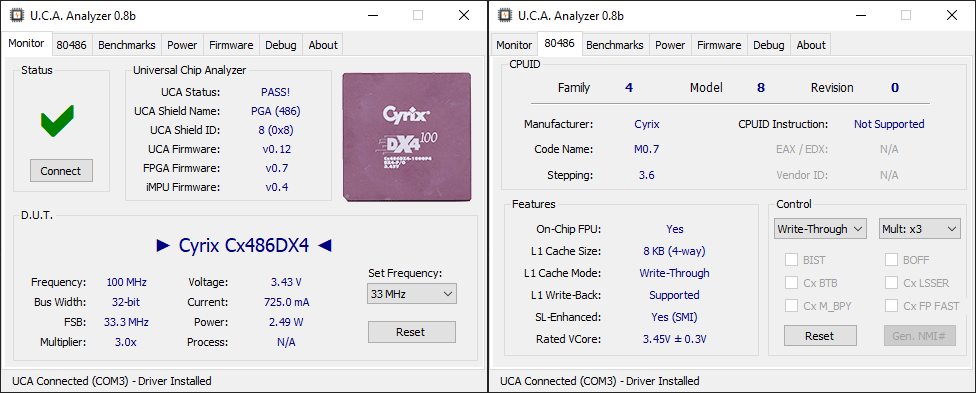The width and height of the screenshot is (976, 393).
Task: Open Benchmarks tab in right window
Action: pyautogui.click(x=615, y=45)
